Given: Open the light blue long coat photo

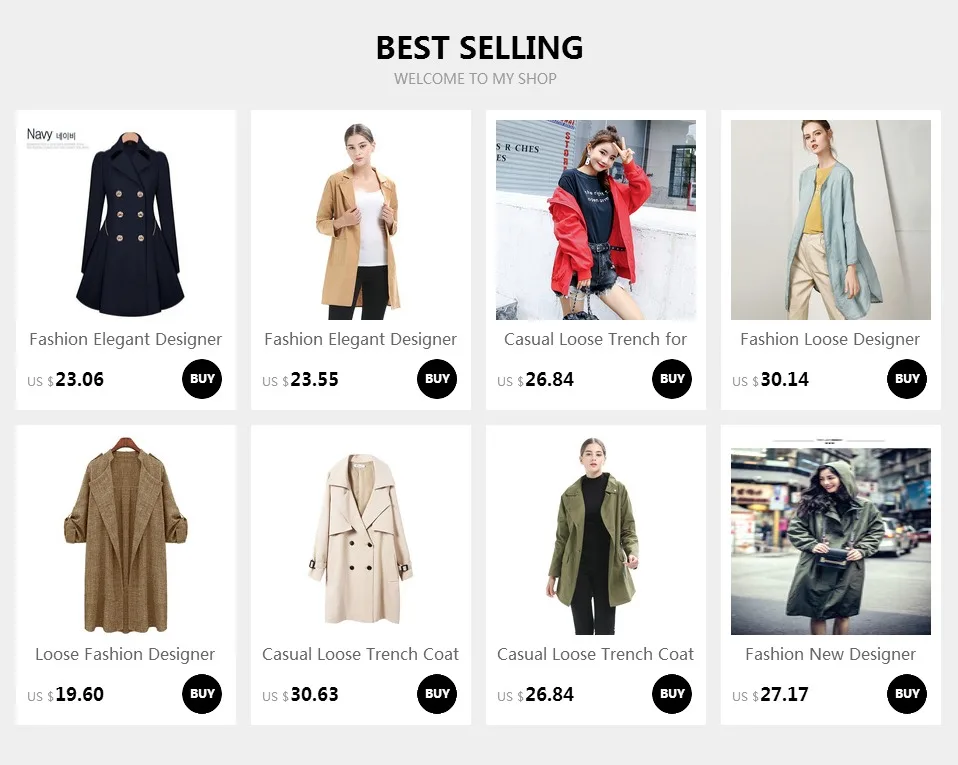Looking at the screenshot, I should 831,220.
